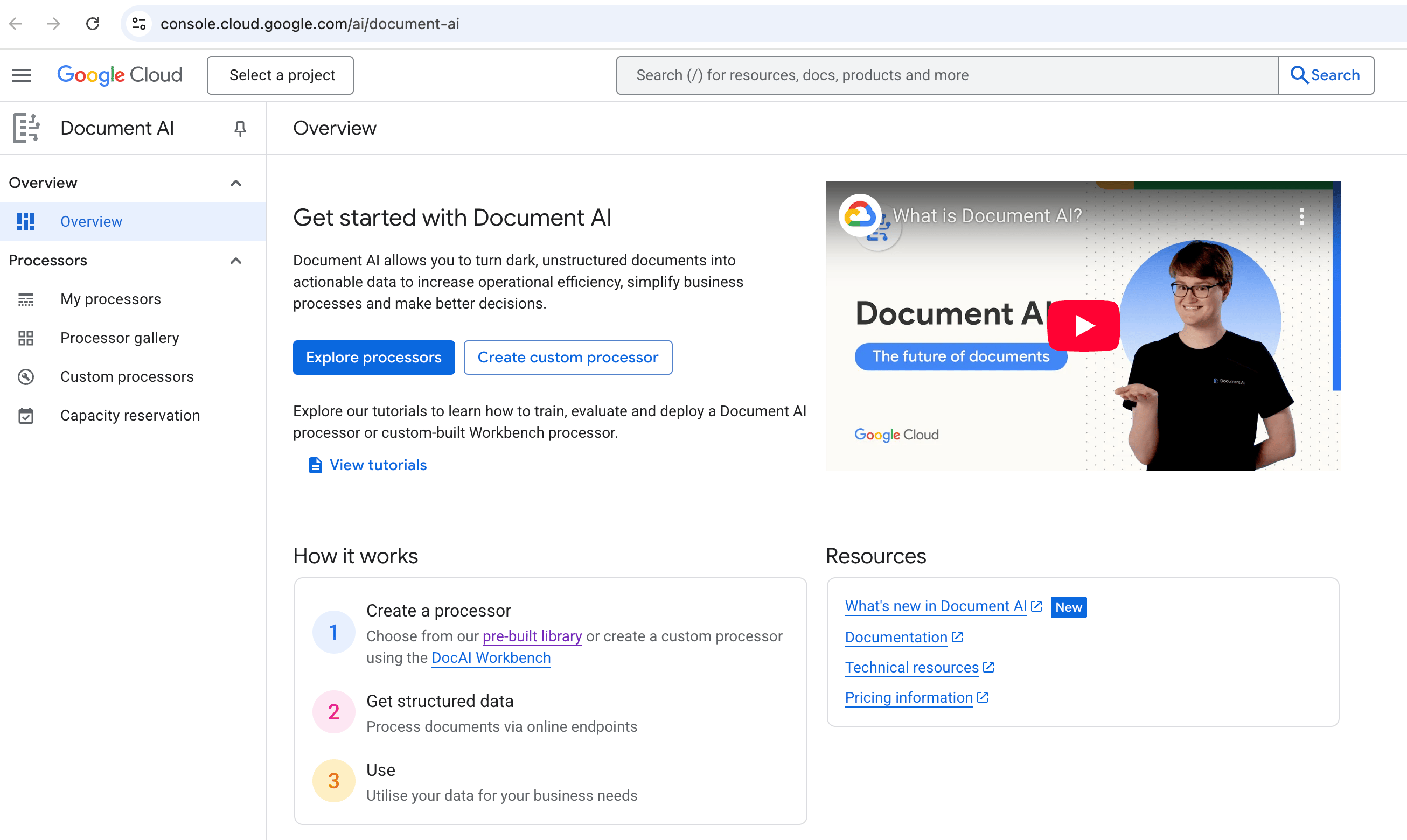Open the video's three-dot options menu
The width and height of the screenshot is (1407, 840).
[1301, 216]
